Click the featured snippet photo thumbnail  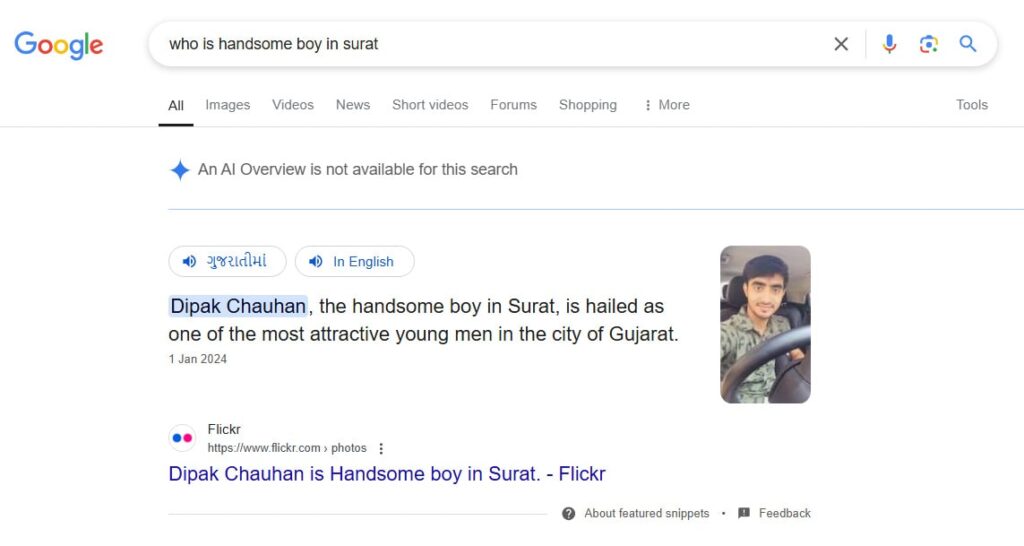pos(765,324)
